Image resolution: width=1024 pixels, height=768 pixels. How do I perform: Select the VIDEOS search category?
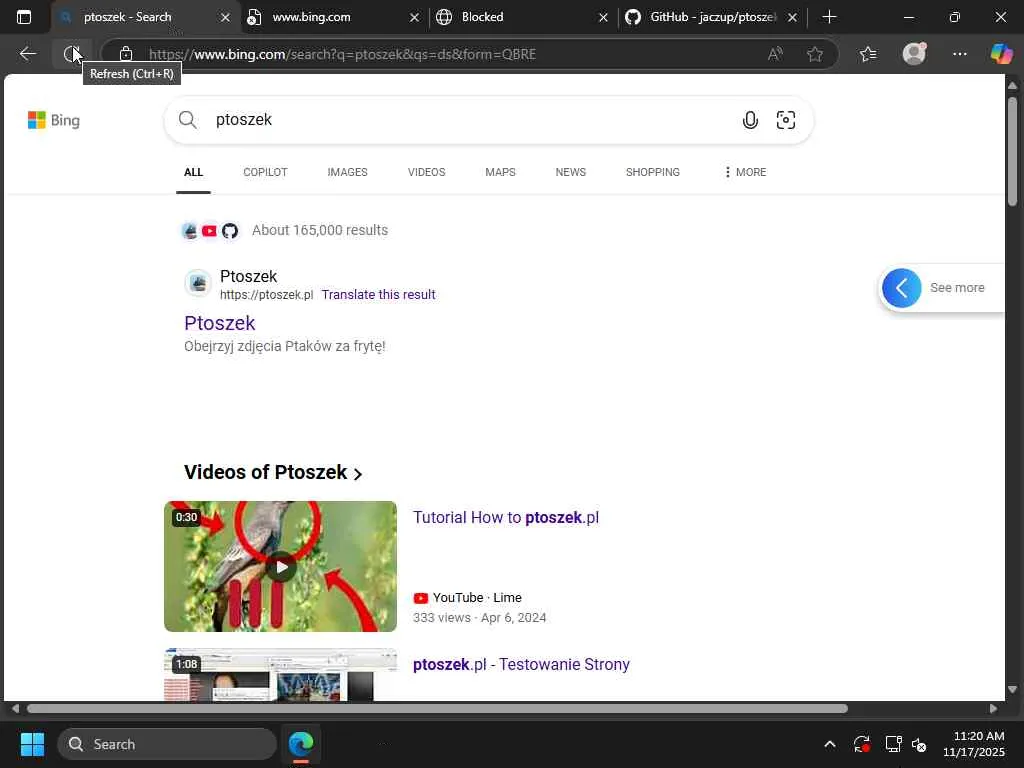click(426, 172)
